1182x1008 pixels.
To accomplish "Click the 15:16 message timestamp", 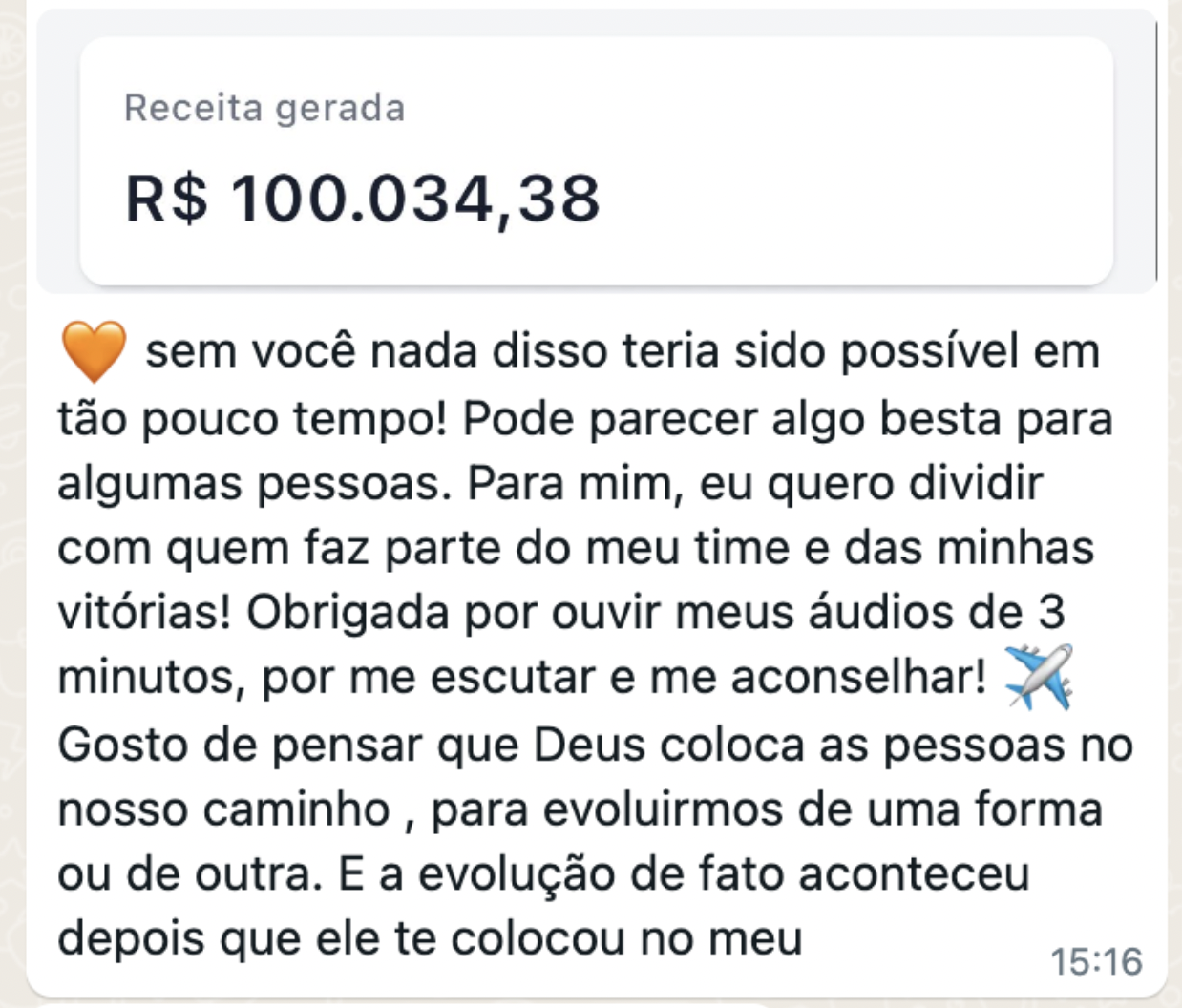I will [1096, 961].
